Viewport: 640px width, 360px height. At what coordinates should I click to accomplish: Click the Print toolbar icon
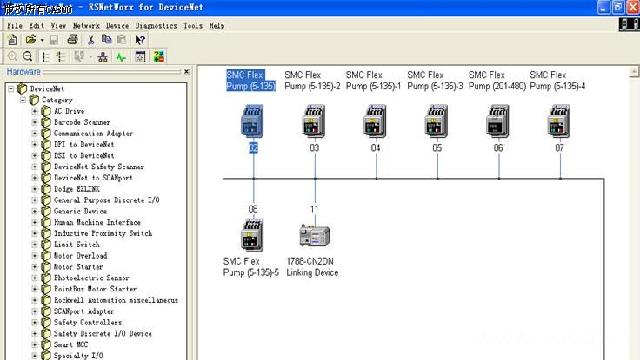point(72,40)
